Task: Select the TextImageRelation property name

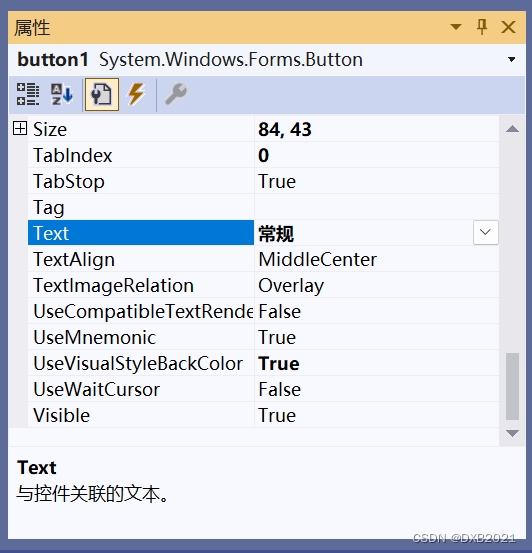Action: tap(114, 286)
